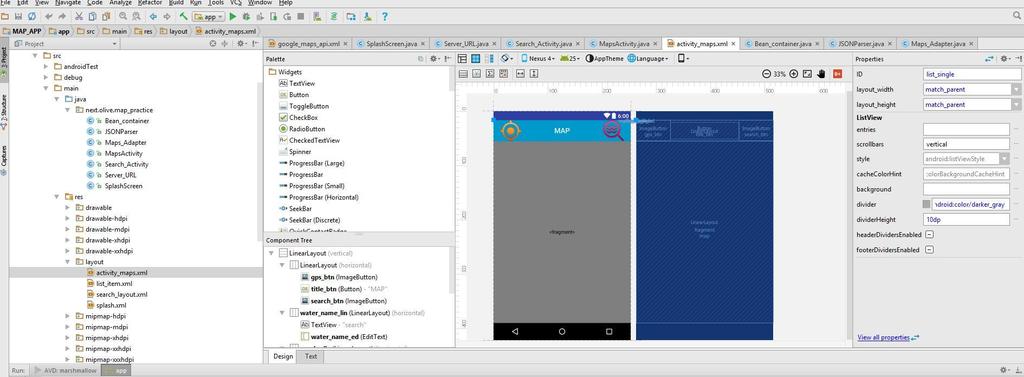The height and width of the screenshot is (377, 1024).
Task: Click the Synchronize refresh icon in toolbar
Action: coord(32,16)
